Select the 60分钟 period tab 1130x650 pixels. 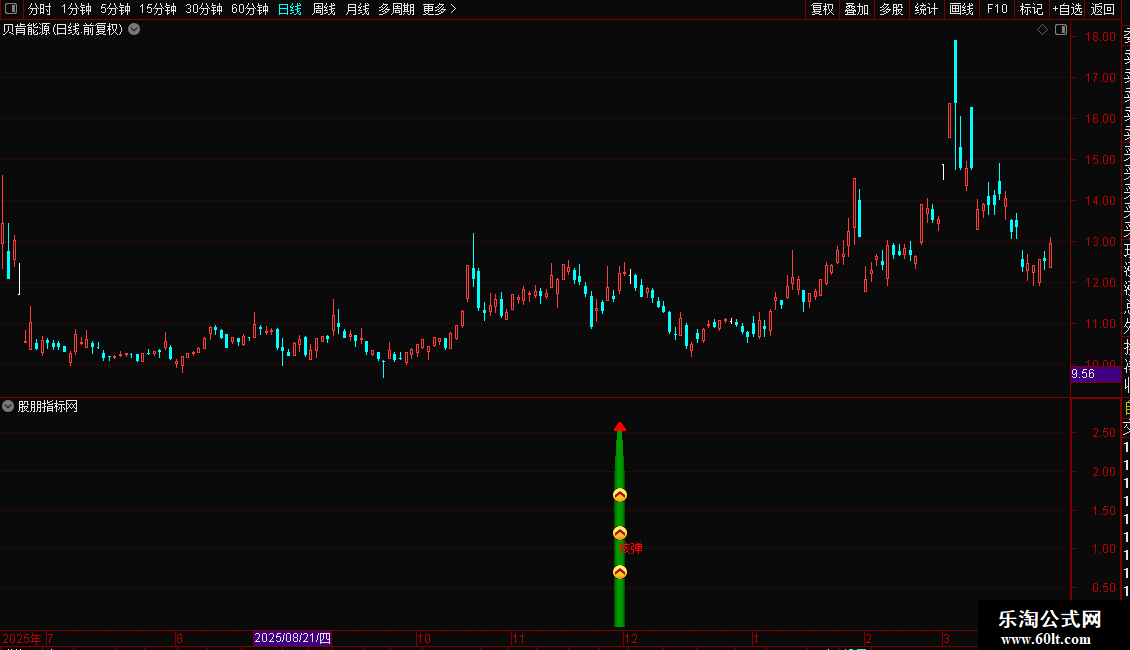(x=249, y=9)
